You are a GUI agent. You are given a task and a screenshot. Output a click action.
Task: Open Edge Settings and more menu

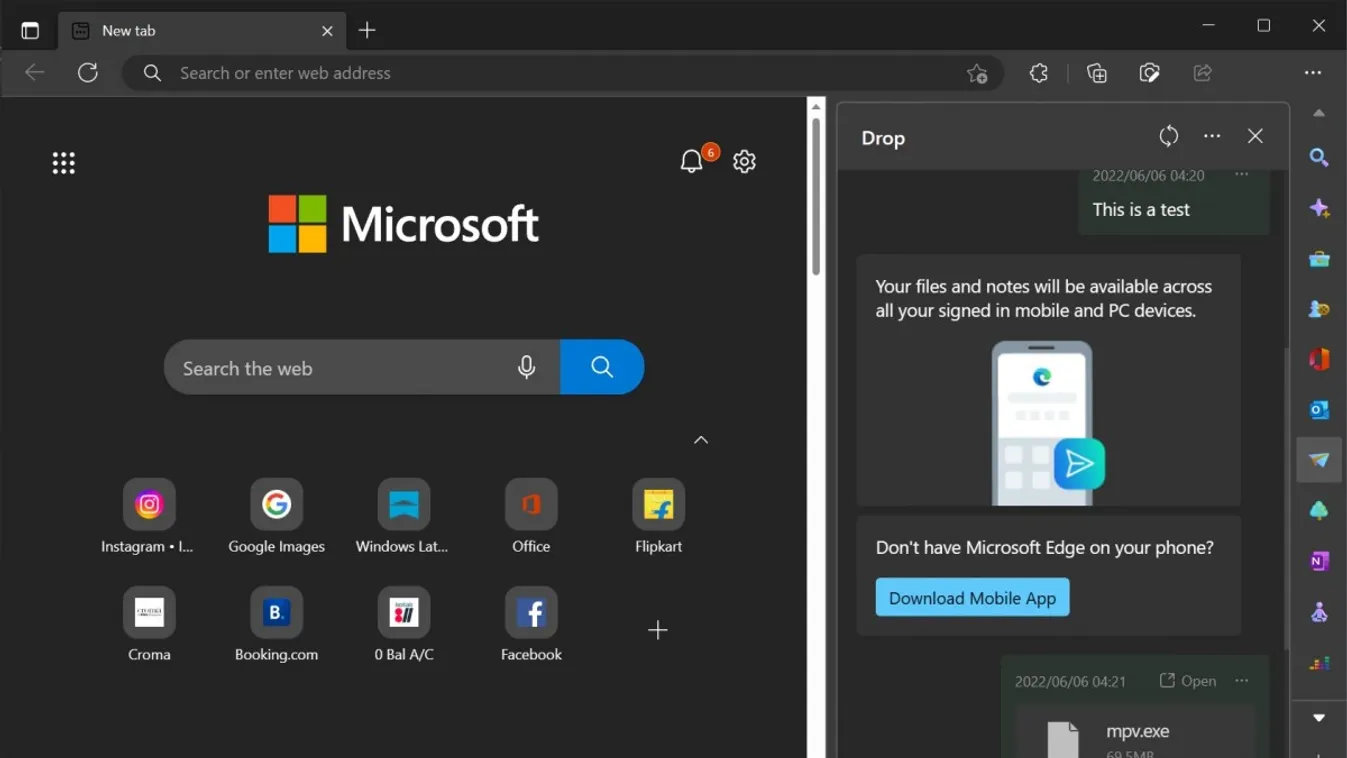(x=1313, y=73)
